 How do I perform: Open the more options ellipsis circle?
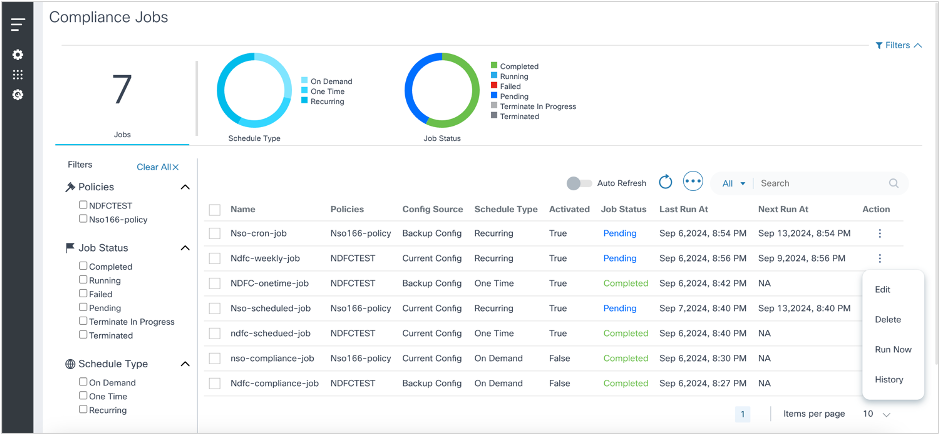coord(693,182)
